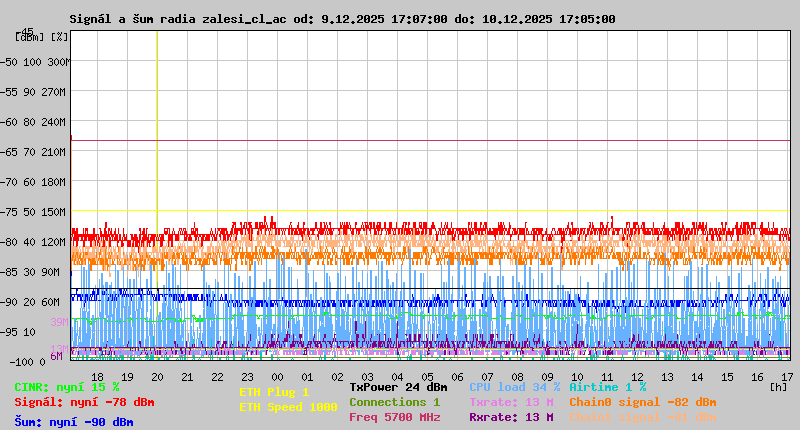Click the vertical yellow line at hour 20
The width and height of the screenshot is (800, 430).
157,120
